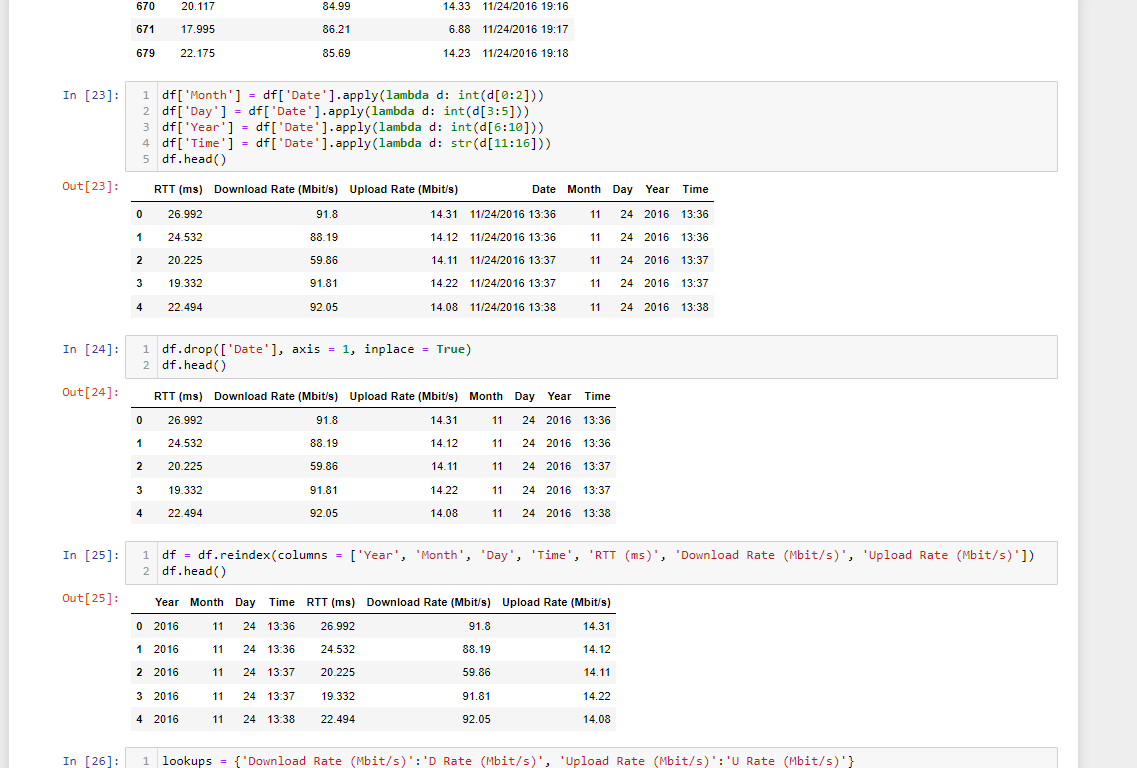Click the value 20.117 in row 670

(198, 6)
